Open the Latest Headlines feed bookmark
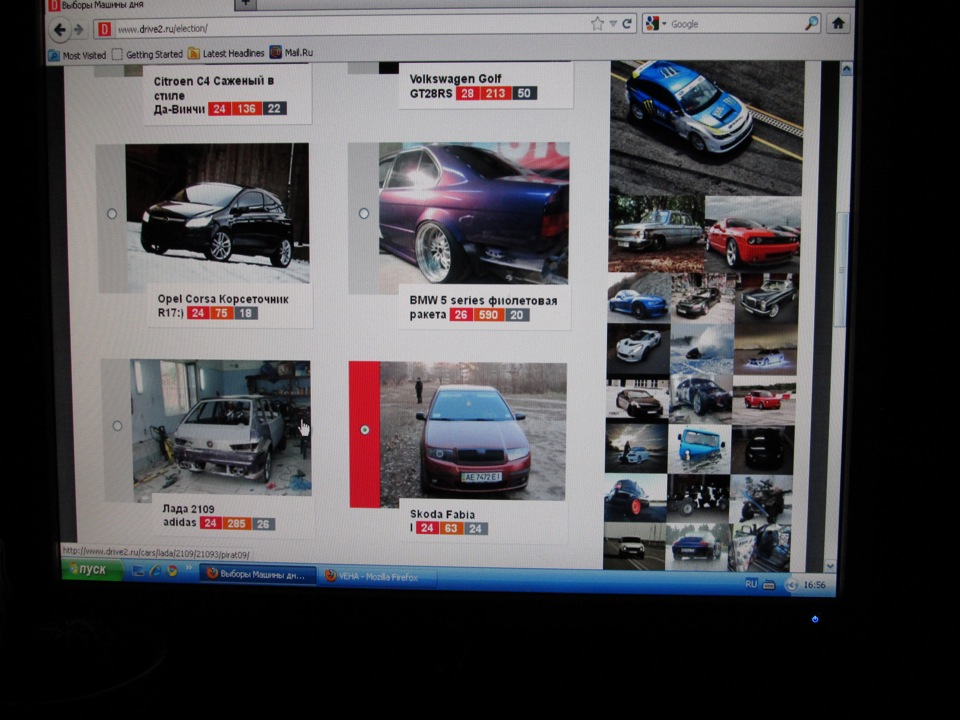 (x=227, y=53)
